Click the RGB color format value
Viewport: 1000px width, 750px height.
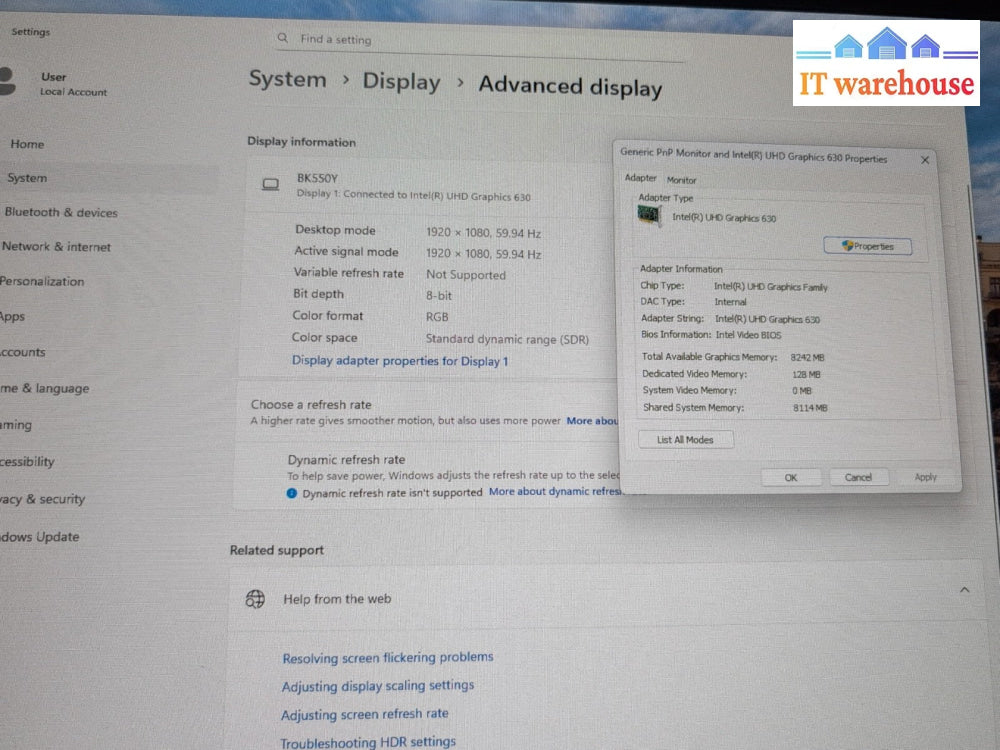click(437, 317)
